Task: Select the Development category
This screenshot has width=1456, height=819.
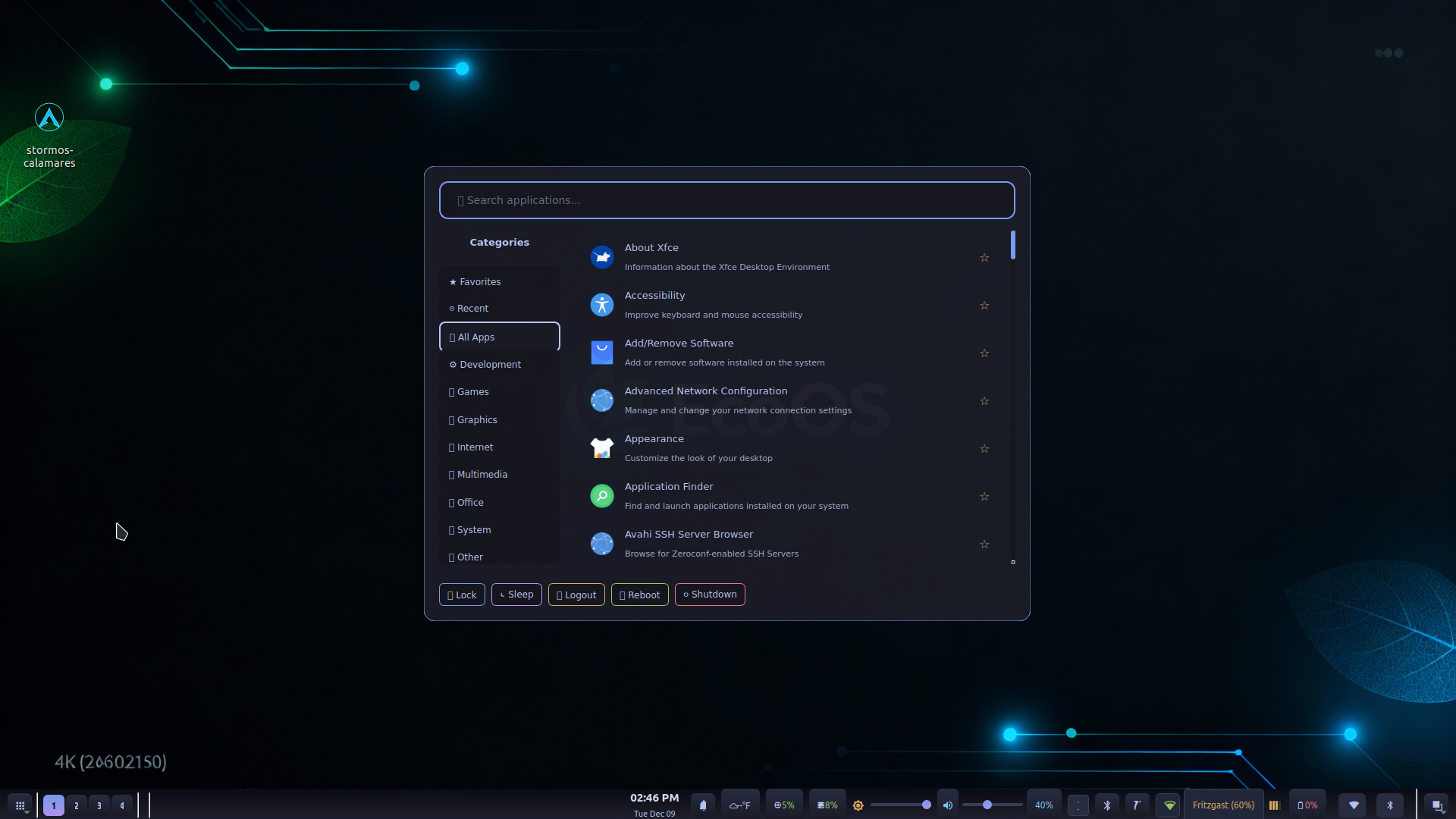Action: (x=490, y=365)
